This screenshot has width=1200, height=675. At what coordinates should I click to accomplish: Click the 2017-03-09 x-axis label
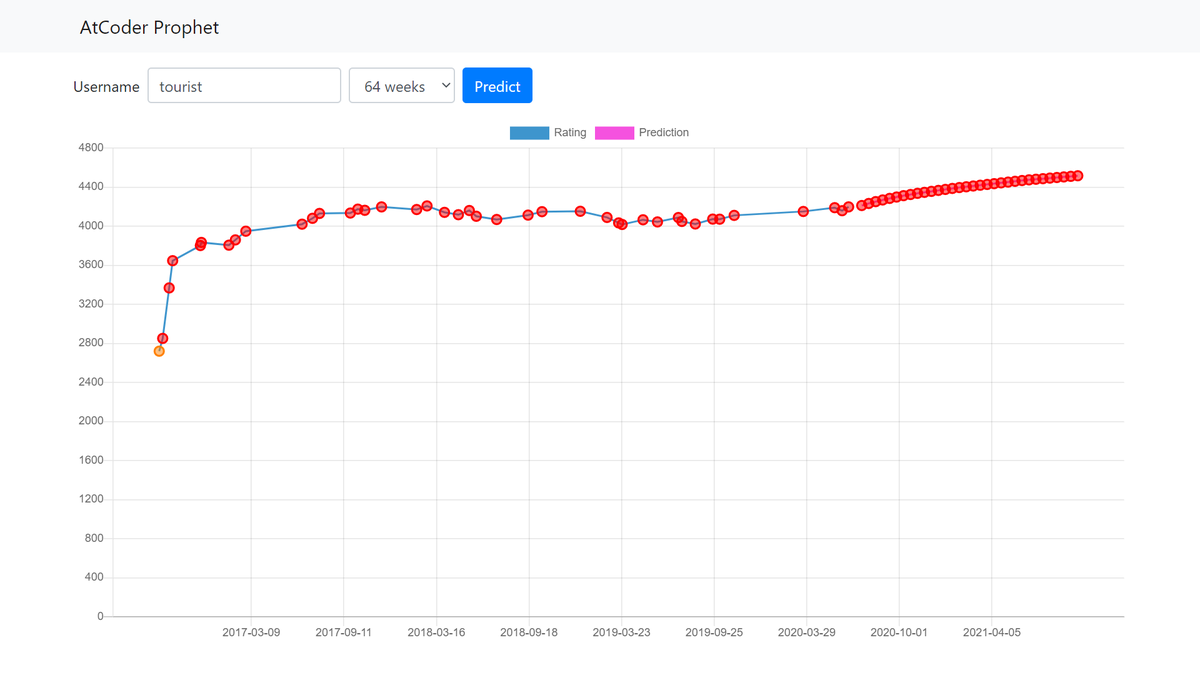[x=251, y=632]
